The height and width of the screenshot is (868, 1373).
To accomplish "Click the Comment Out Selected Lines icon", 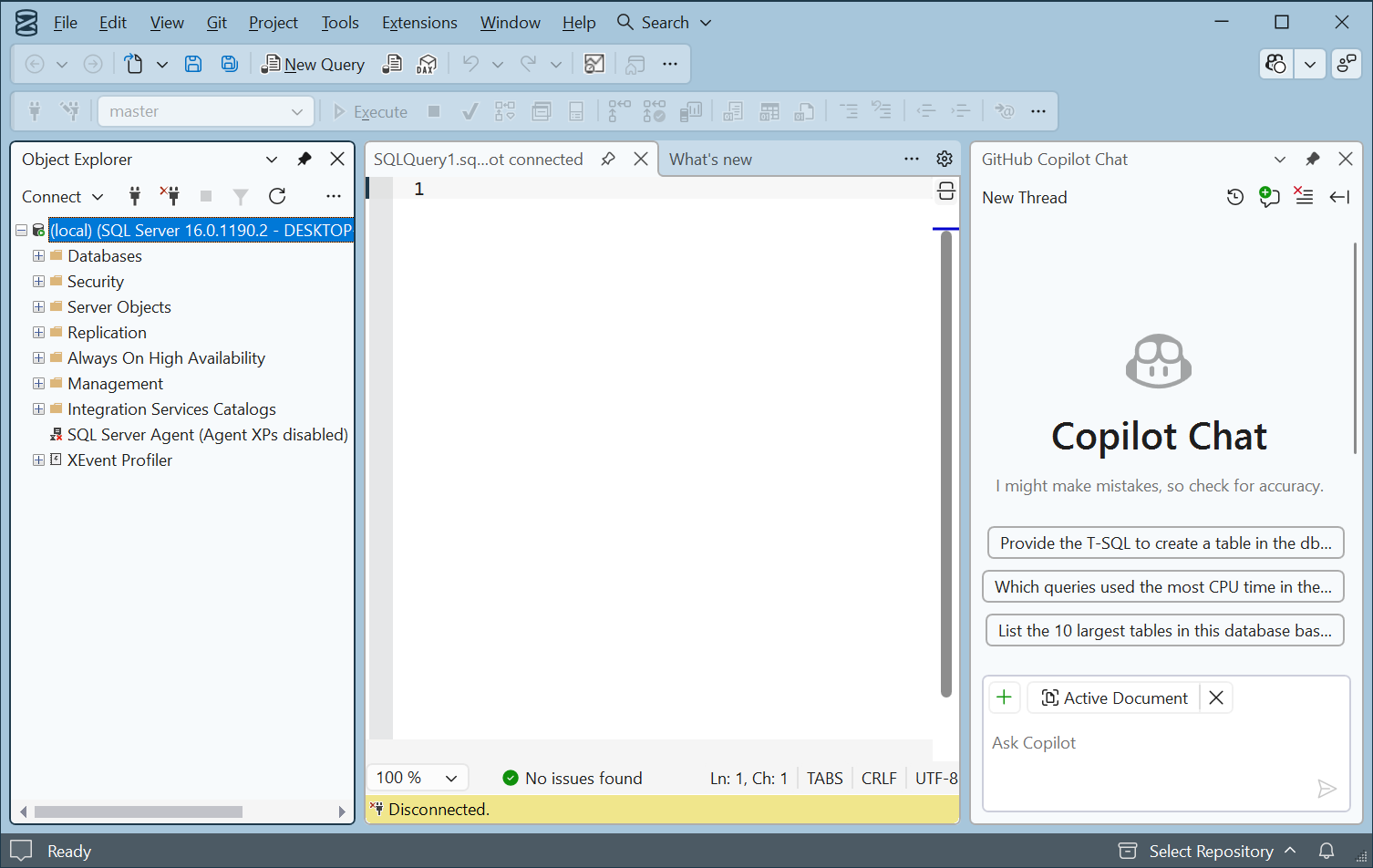I will [x=849, y=111].
